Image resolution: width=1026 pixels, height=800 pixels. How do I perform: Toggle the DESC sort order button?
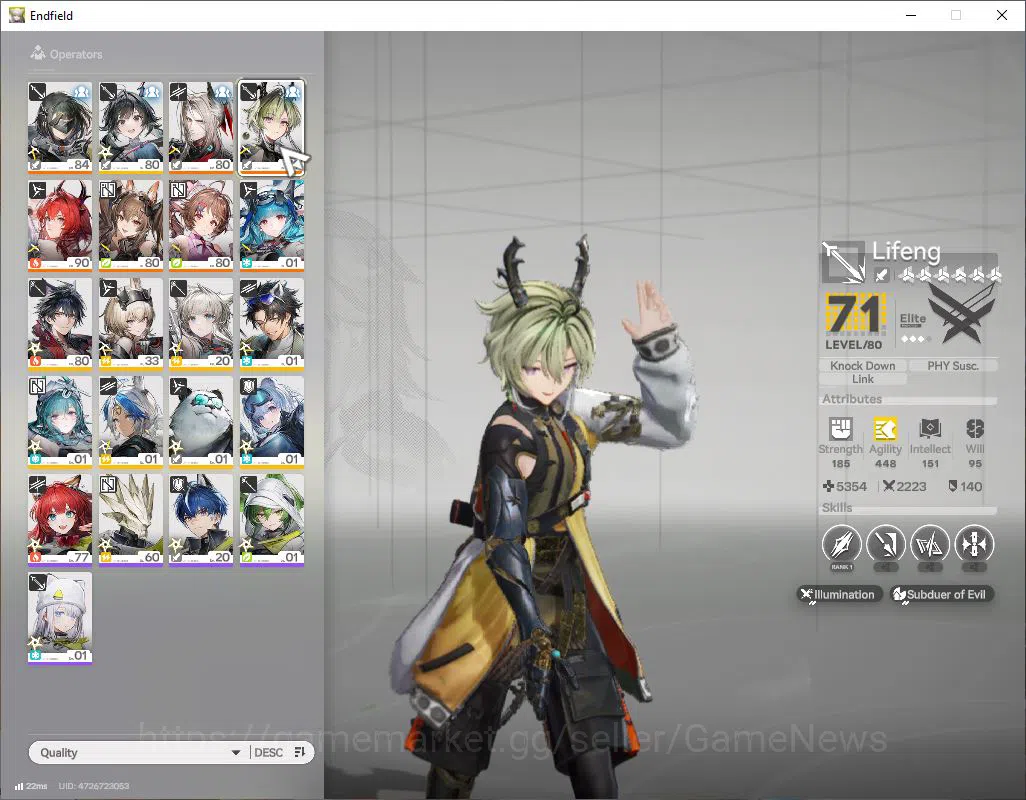point(268,752)
